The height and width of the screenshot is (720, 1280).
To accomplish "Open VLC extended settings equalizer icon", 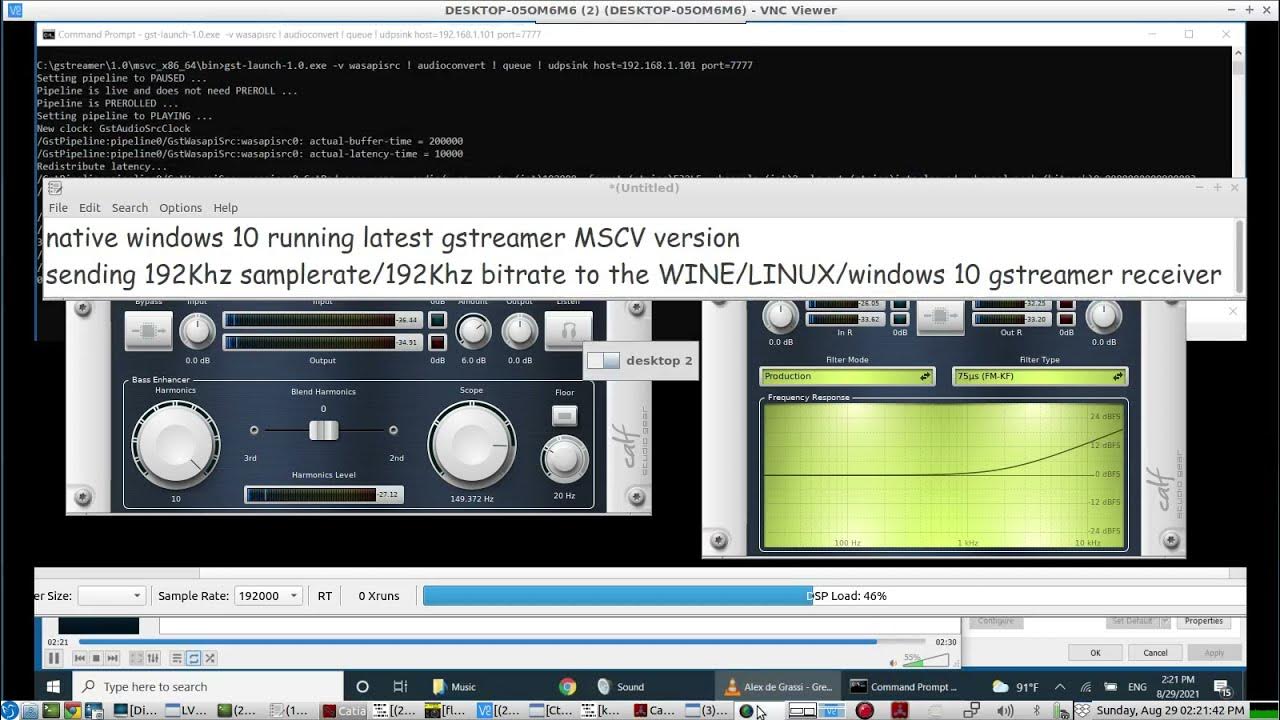I will pos(153,658).
